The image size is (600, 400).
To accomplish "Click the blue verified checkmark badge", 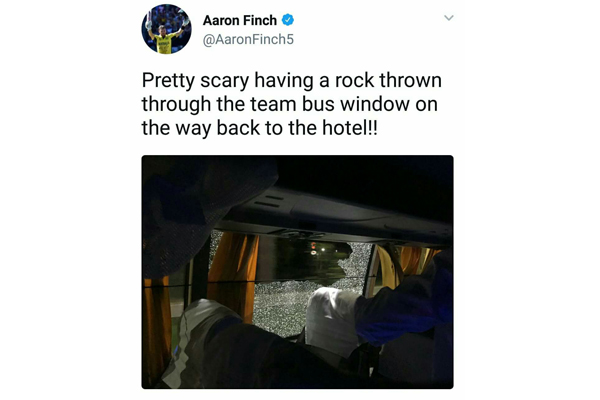I will pos(288,20).
